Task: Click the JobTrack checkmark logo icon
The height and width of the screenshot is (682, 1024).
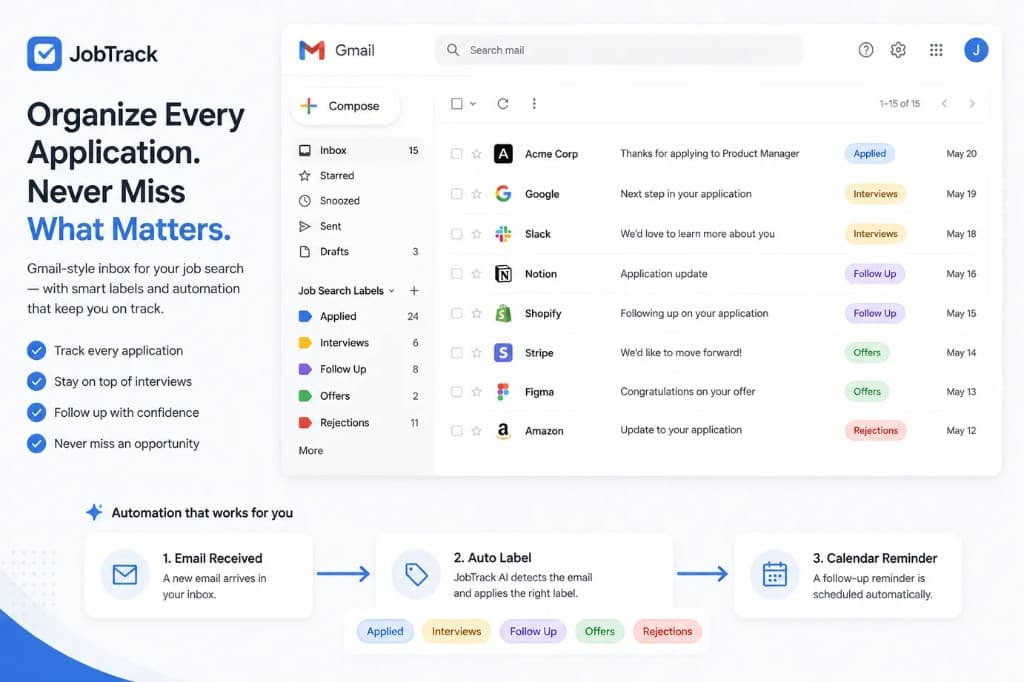Action: [x=44, y=54]
